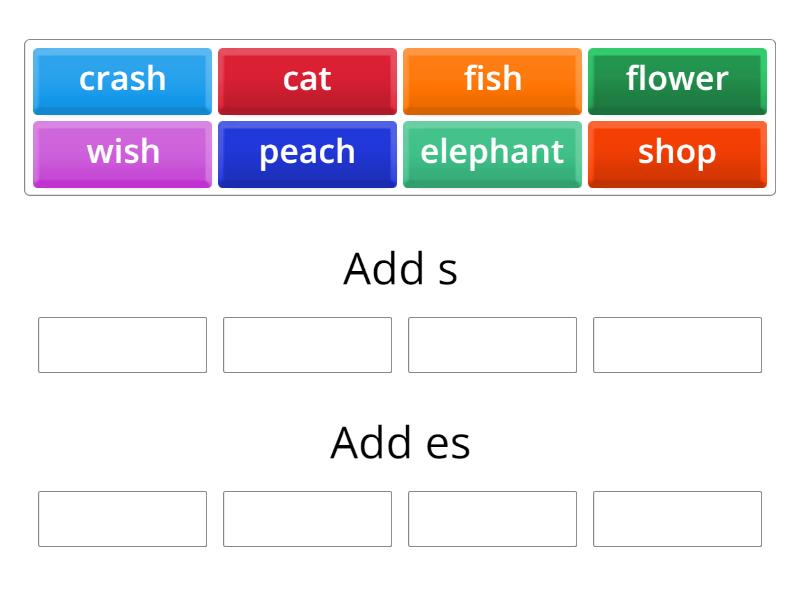This screenshot has height=600, width=800.
Task: Pick the blue "peach" tile
Action: pos(307,153)
